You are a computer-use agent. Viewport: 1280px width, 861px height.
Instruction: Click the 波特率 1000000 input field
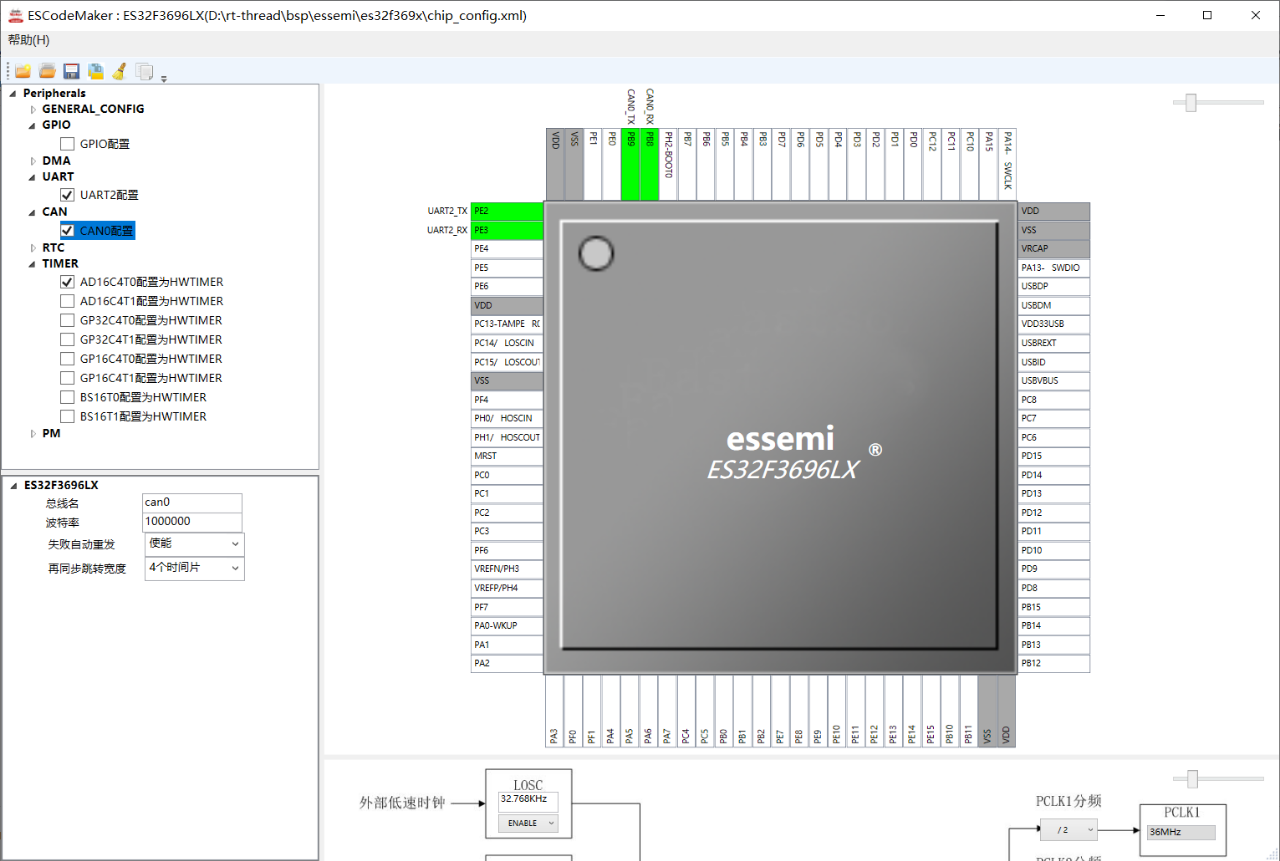pyautogui.click(x=192, y=521)
